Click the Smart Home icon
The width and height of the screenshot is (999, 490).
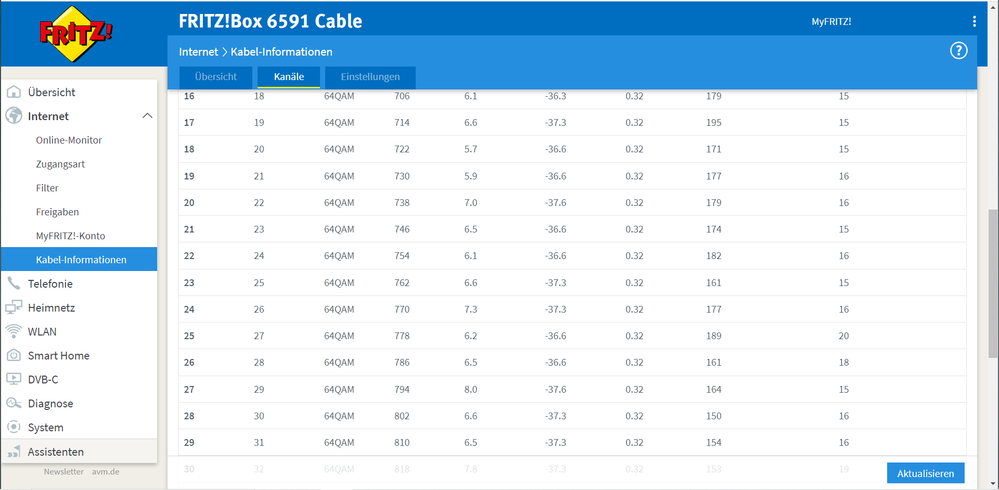click(x=14, y=356)
